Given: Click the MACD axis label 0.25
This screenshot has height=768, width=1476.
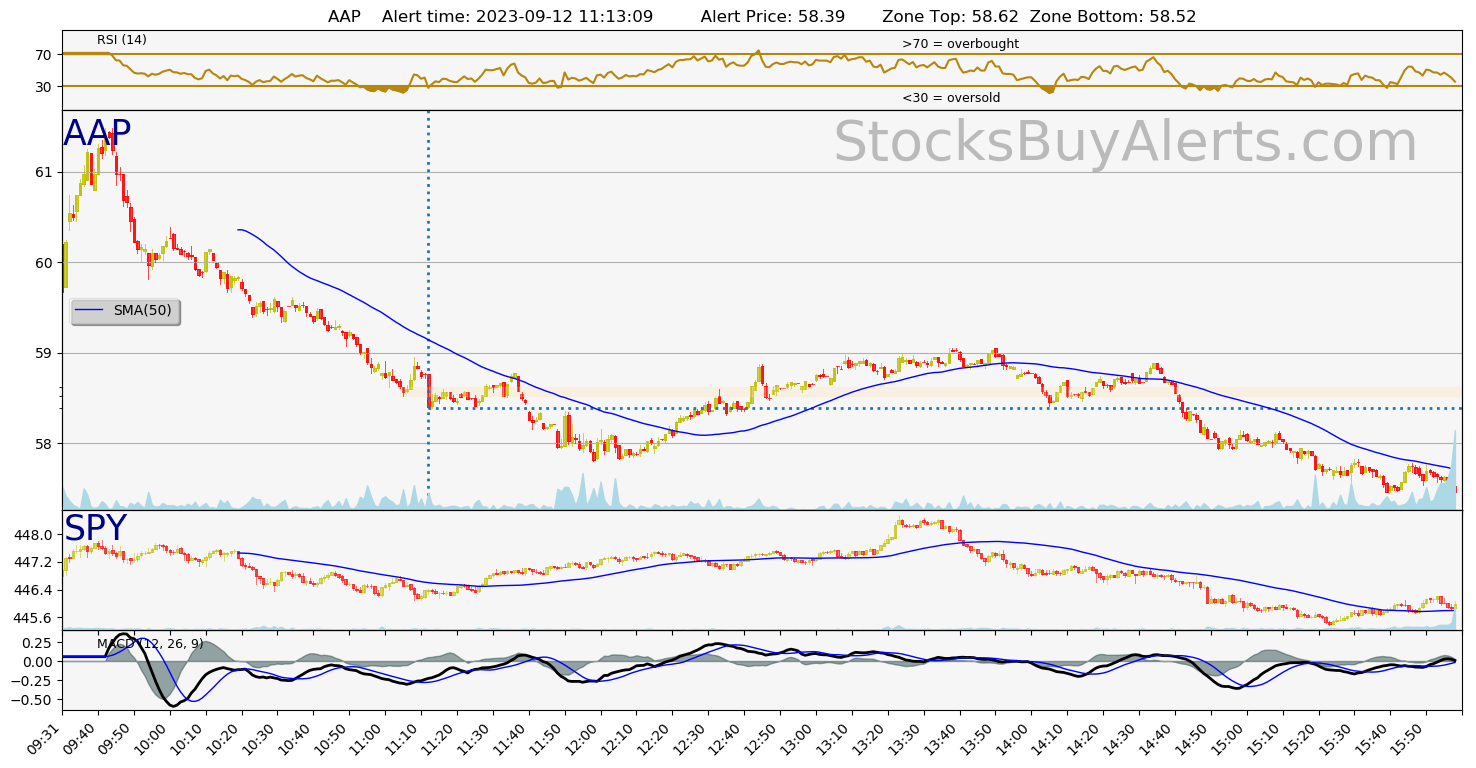Looking at the screenshot, I should pos(37,643).
